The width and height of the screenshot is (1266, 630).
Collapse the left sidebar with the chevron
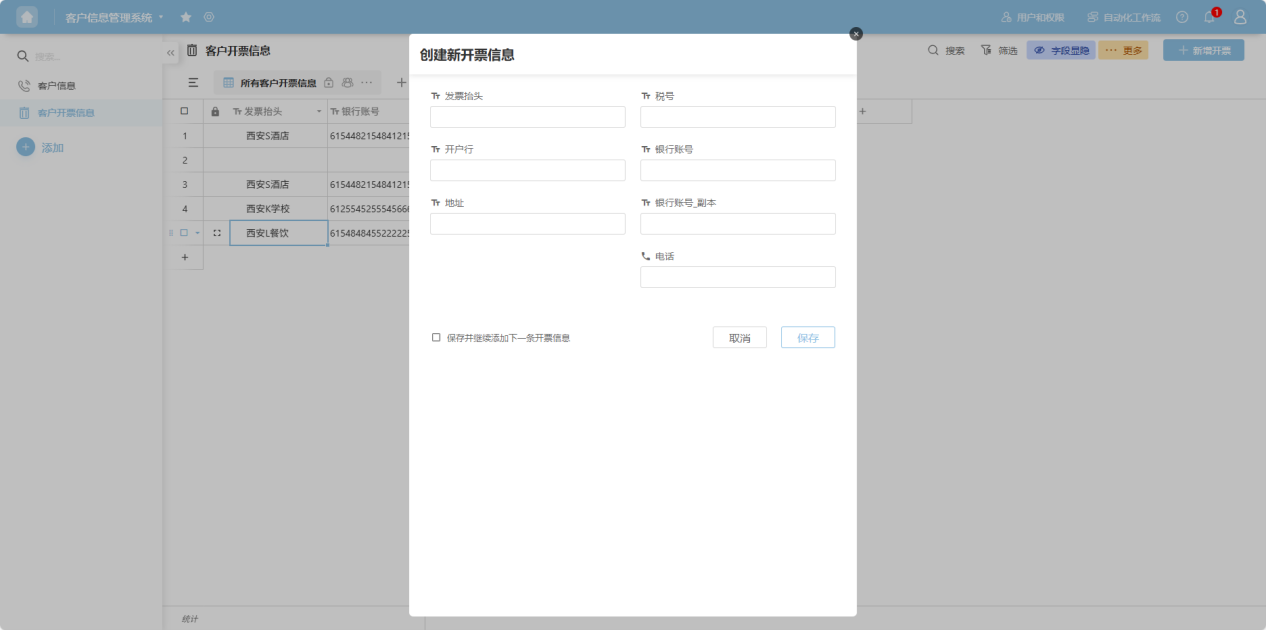[x=170, y=52]
